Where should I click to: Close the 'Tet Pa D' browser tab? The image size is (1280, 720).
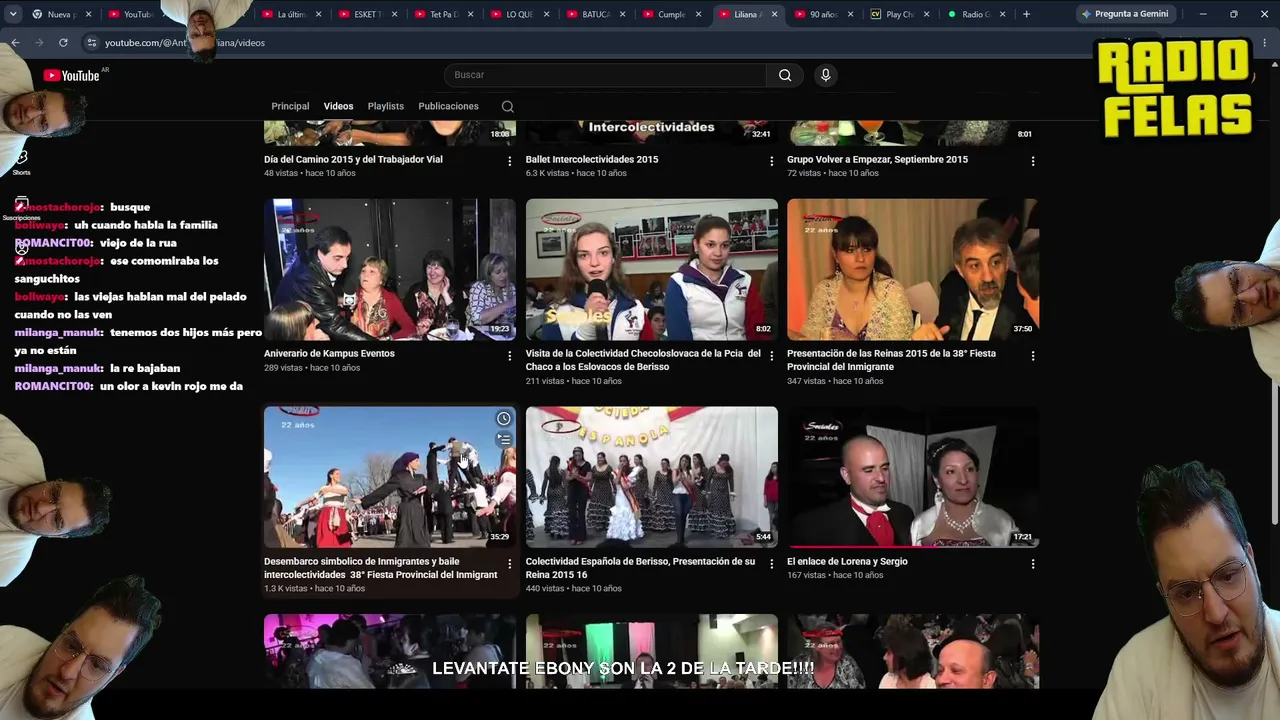click(471, 14)
